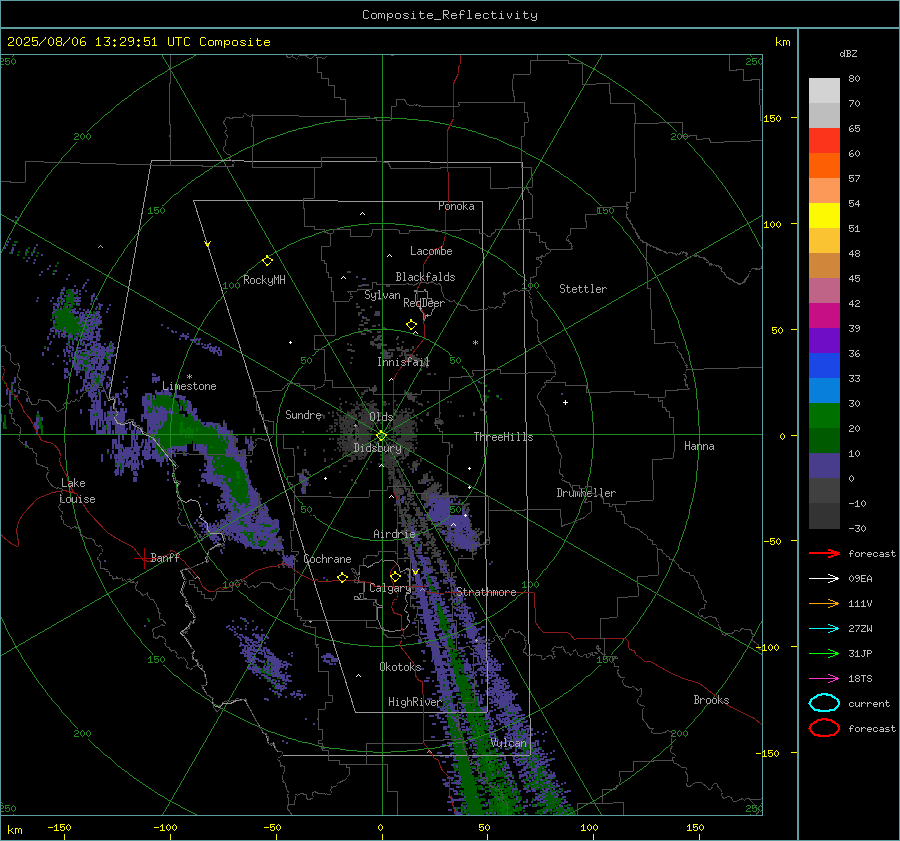Click the Brooks city label
This screenshot has height=841, width=900.
click(711, 700)
